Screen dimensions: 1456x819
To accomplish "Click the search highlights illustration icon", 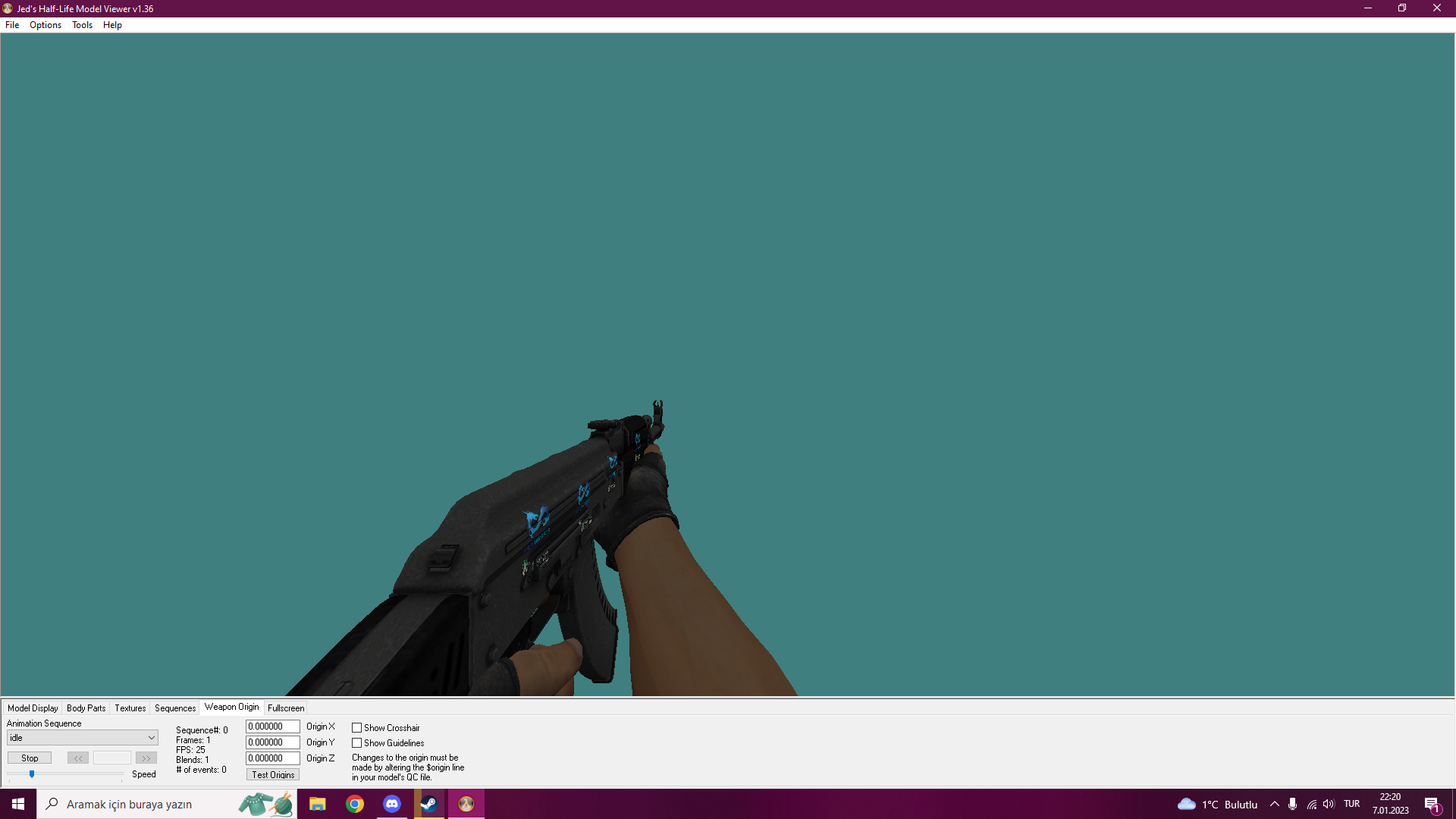I will (265, 804).
